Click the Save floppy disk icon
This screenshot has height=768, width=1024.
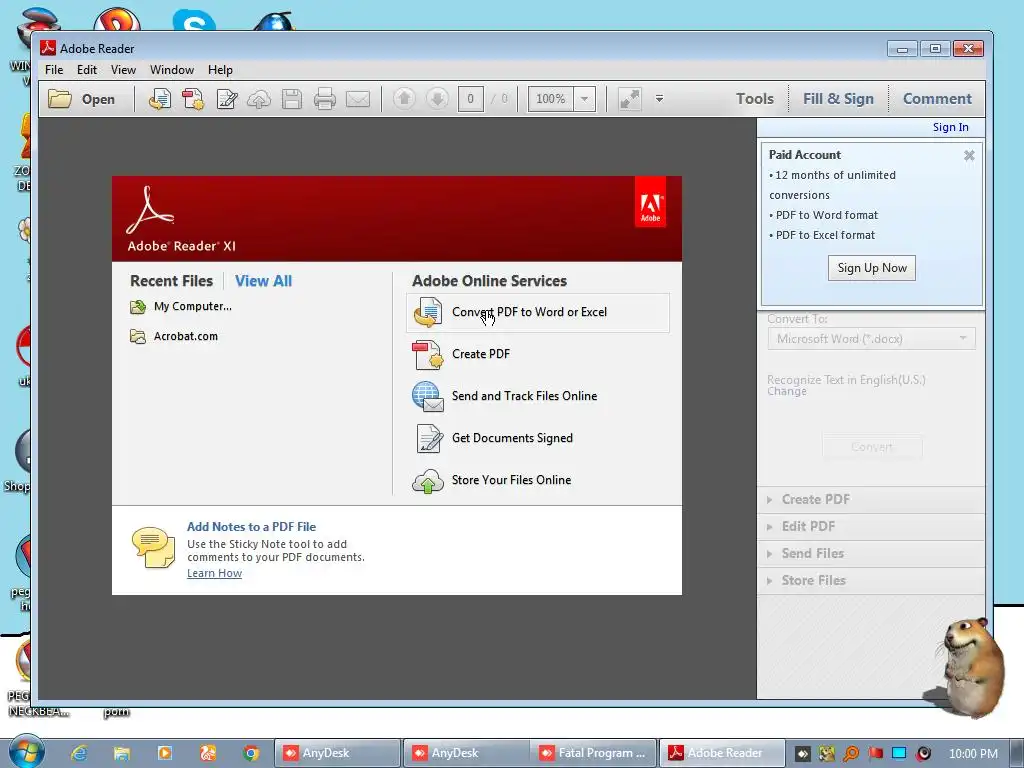click(x=292, y=99)
